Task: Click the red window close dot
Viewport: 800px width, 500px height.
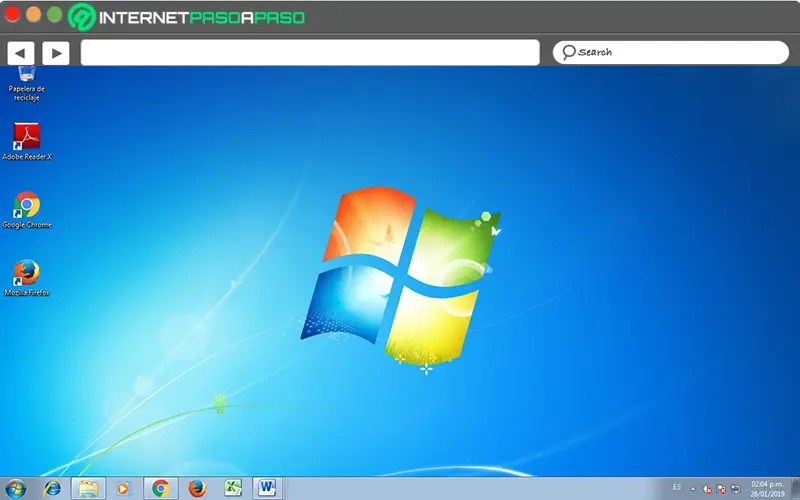Action: click(x=12, y=14)
